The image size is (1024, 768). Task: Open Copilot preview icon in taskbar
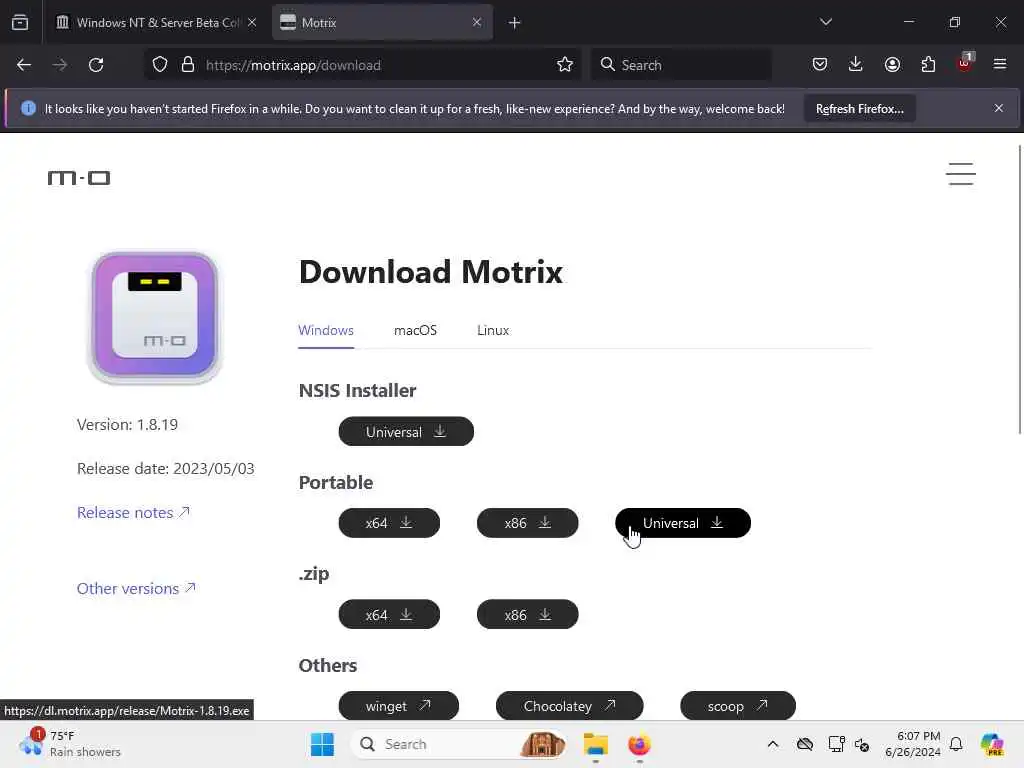tap(992, 744)
